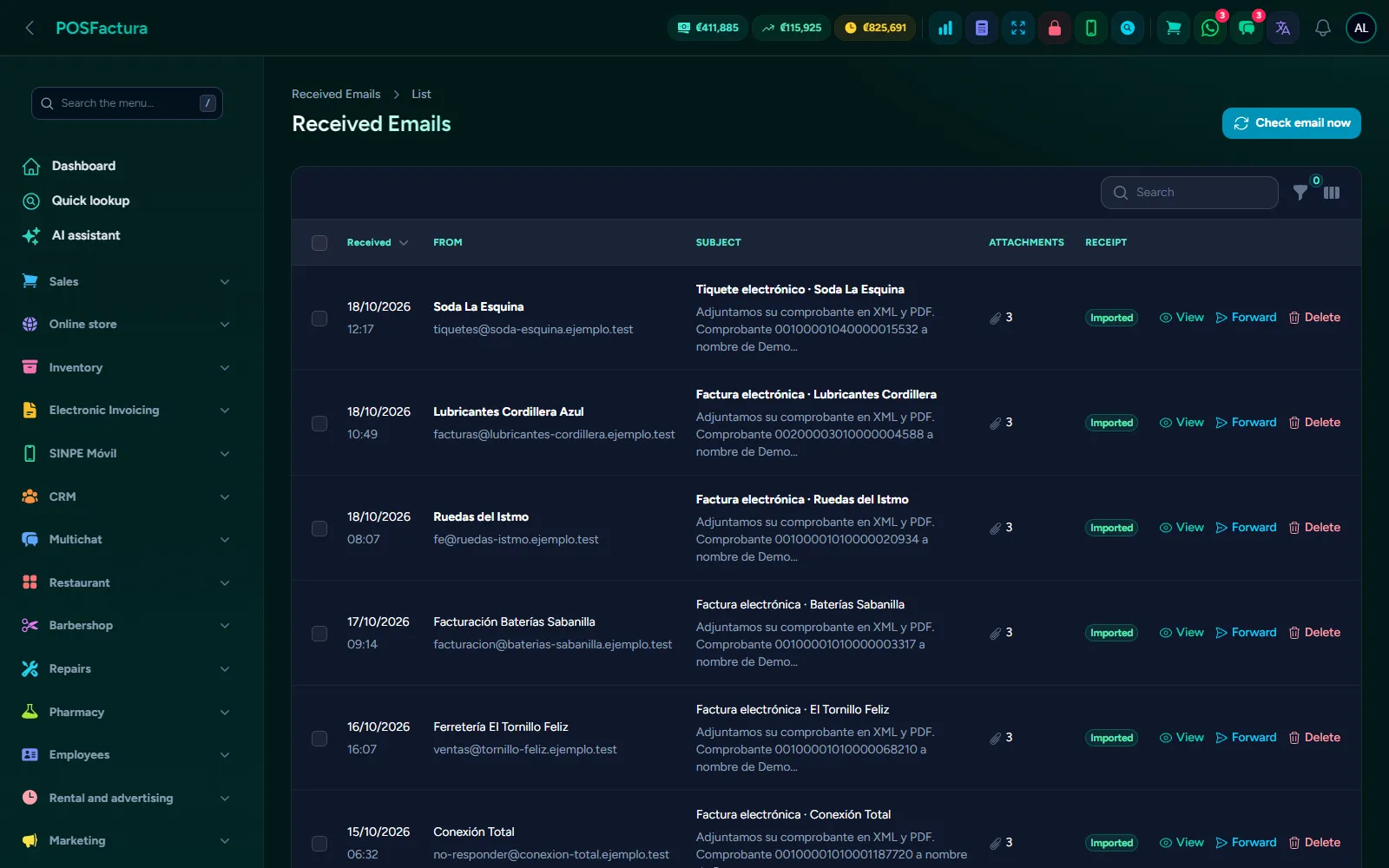Check the Lubricantes Cordillera Azul email row
1389x868 pixels.
click(319, 424)
